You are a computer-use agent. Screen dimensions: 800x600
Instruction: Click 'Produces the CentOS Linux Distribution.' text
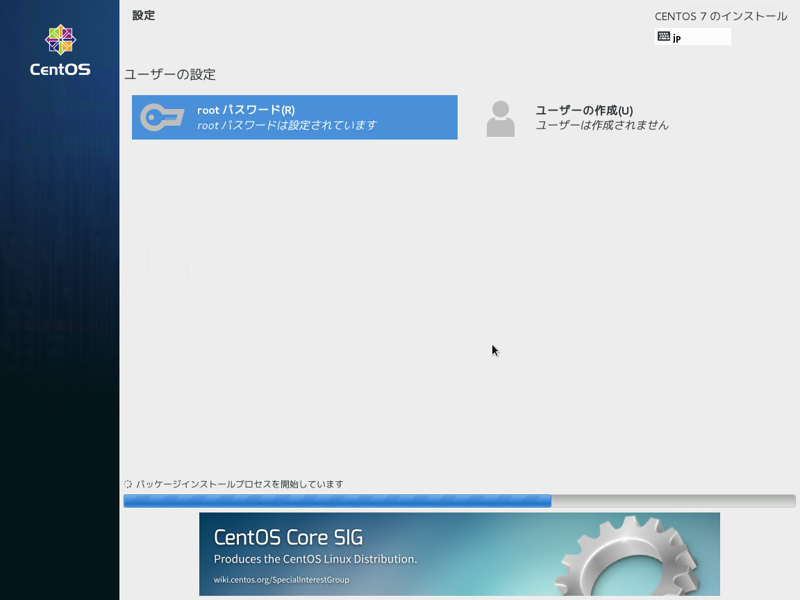click(x=315, y=559)
